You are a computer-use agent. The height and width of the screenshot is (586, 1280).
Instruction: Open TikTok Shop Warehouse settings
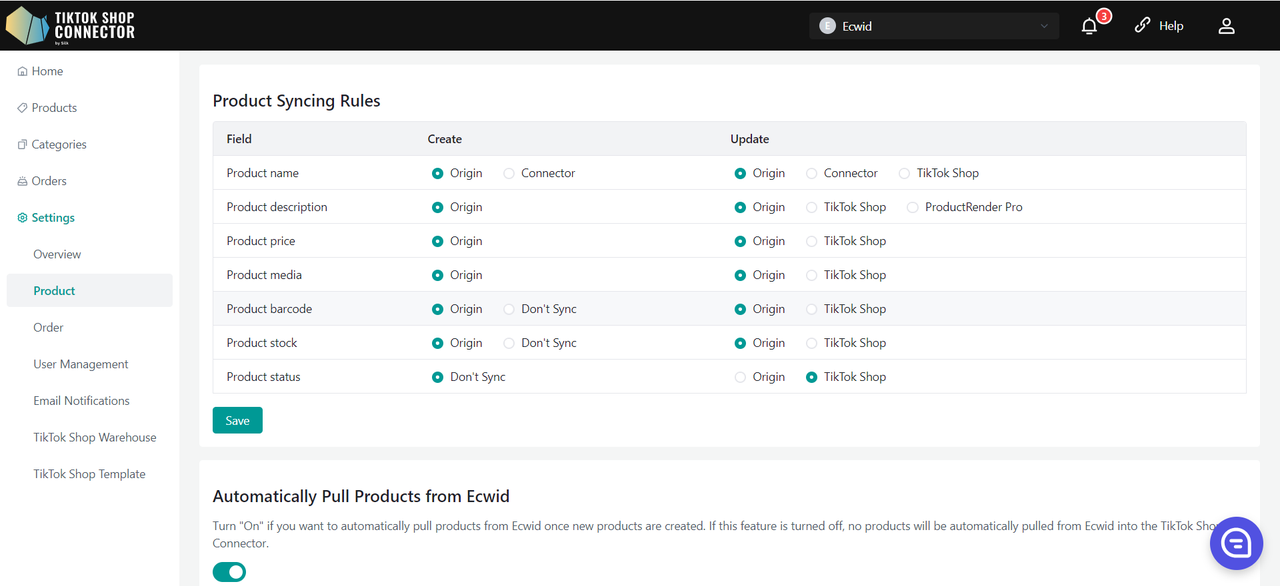tap(95, 437)
